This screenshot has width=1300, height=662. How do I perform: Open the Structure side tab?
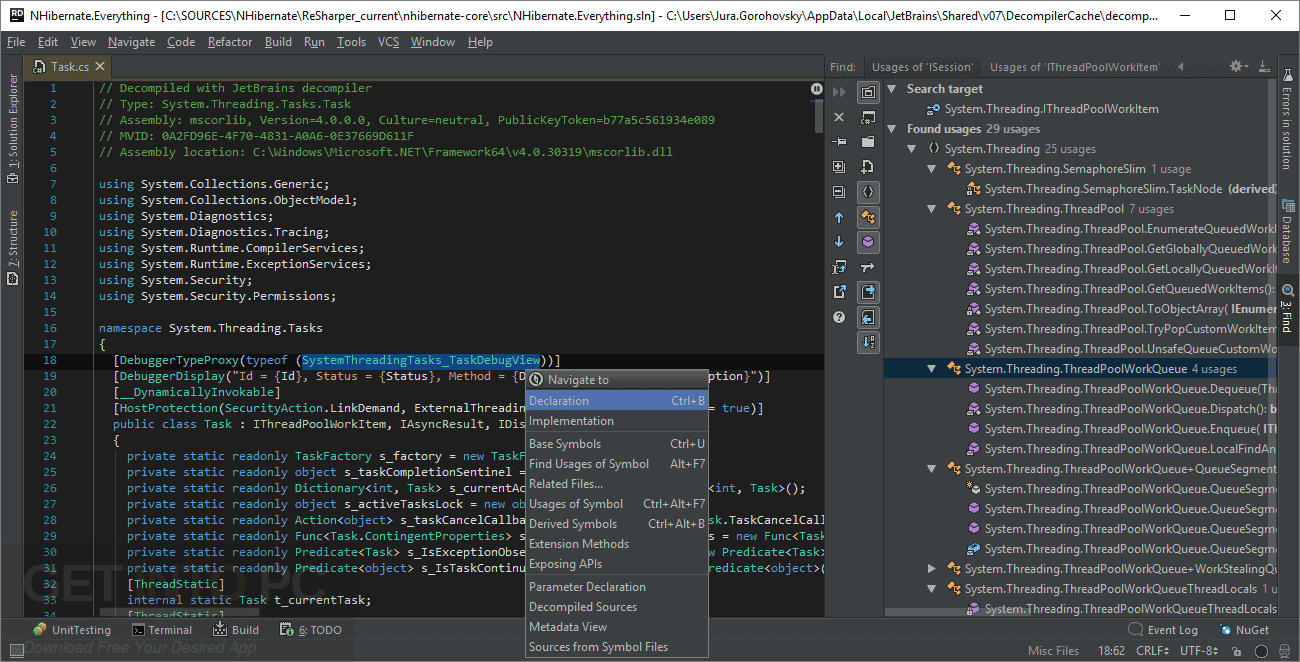pos(13,247)
